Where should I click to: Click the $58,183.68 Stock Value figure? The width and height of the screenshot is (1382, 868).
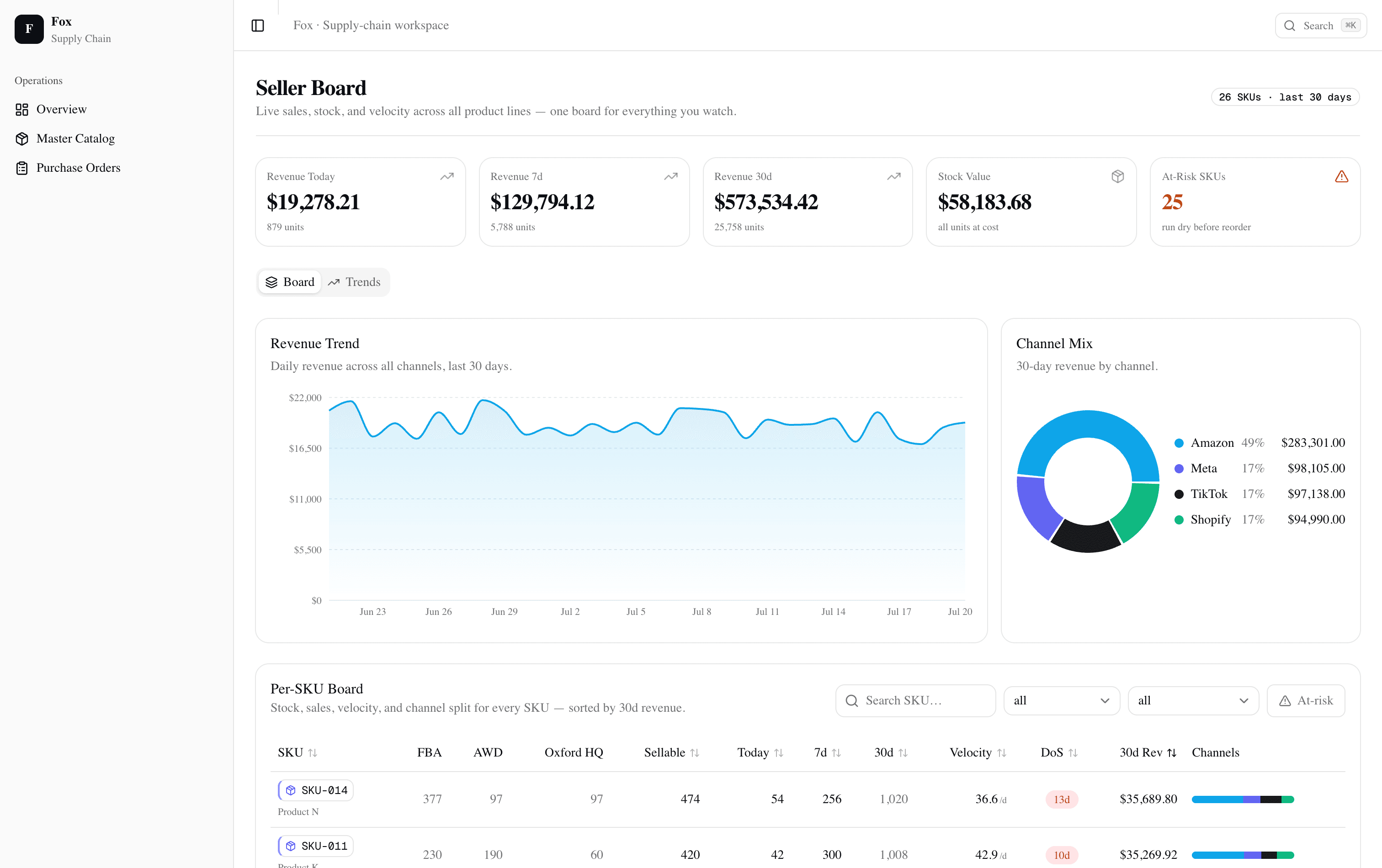pos(985,202)
